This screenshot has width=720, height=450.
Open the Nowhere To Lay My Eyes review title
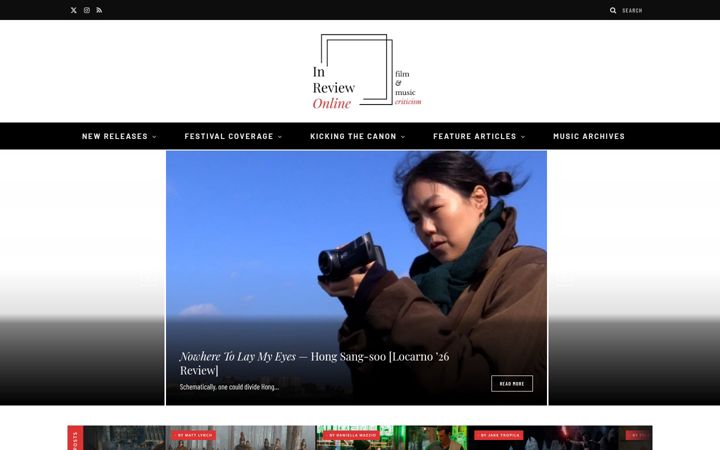pyautogui.click(x=315, y=363)
